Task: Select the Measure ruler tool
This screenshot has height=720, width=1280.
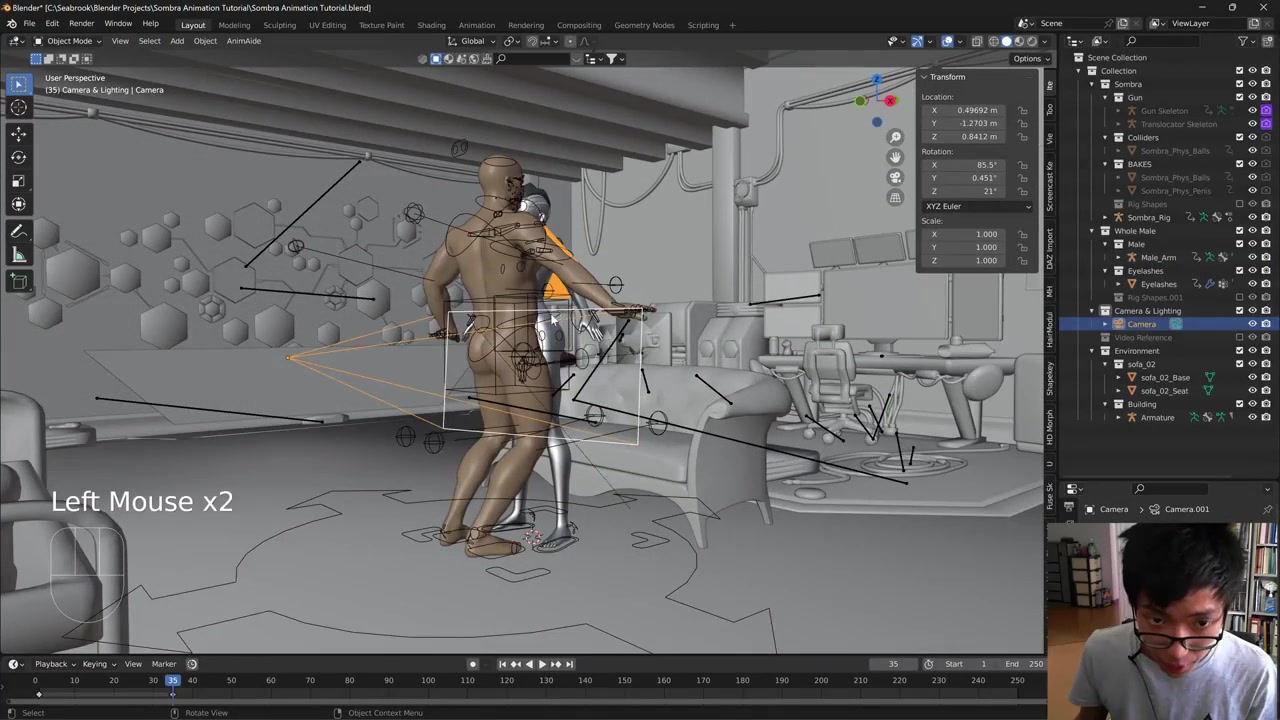Action: click(18, 256)
